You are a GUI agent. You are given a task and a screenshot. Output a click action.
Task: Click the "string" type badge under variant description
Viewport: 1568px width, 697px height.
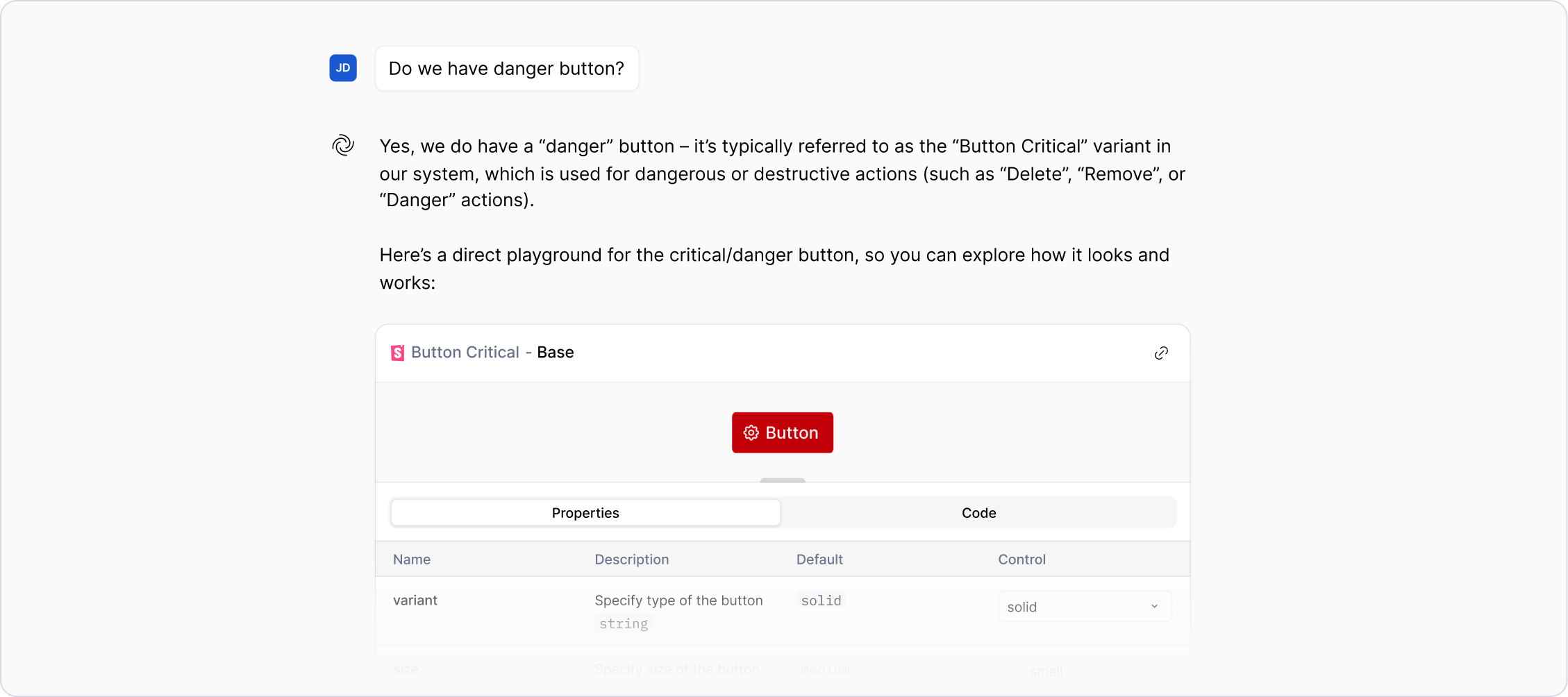coord(623,623)
